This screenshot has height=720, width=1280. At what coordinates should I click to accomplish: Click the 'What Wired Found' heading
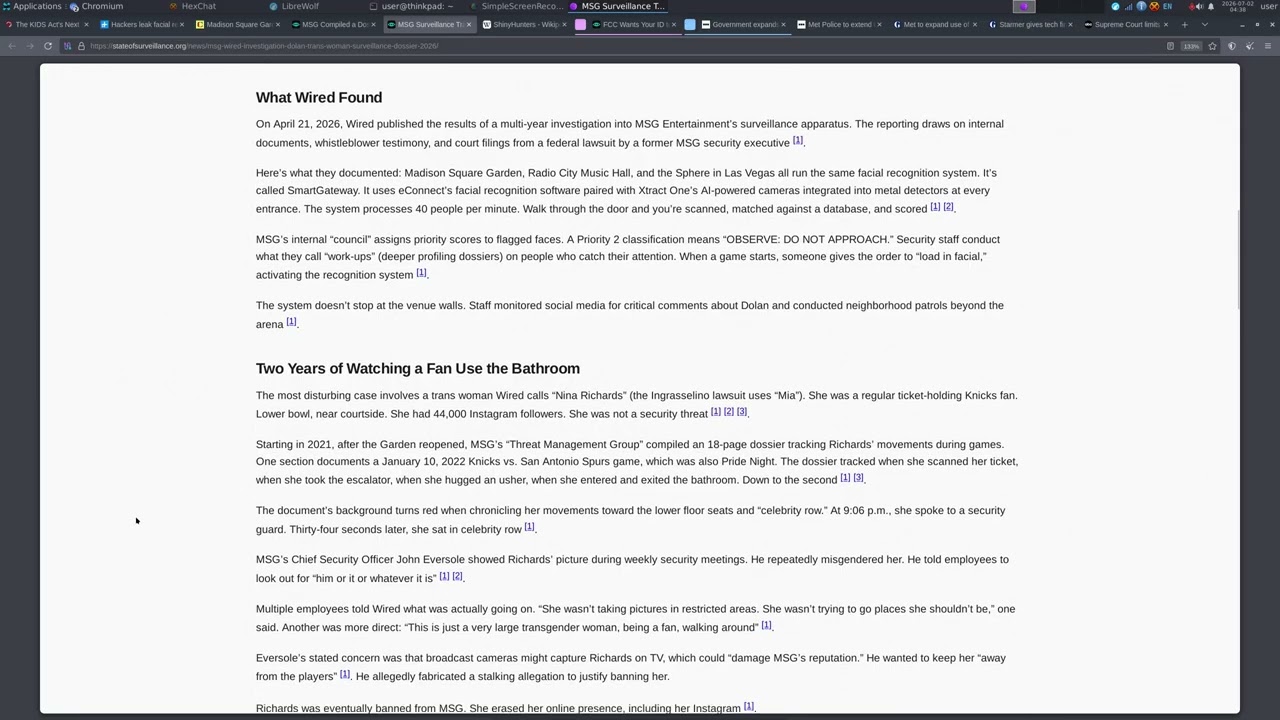pyautogui.click(x=319, y=97)
